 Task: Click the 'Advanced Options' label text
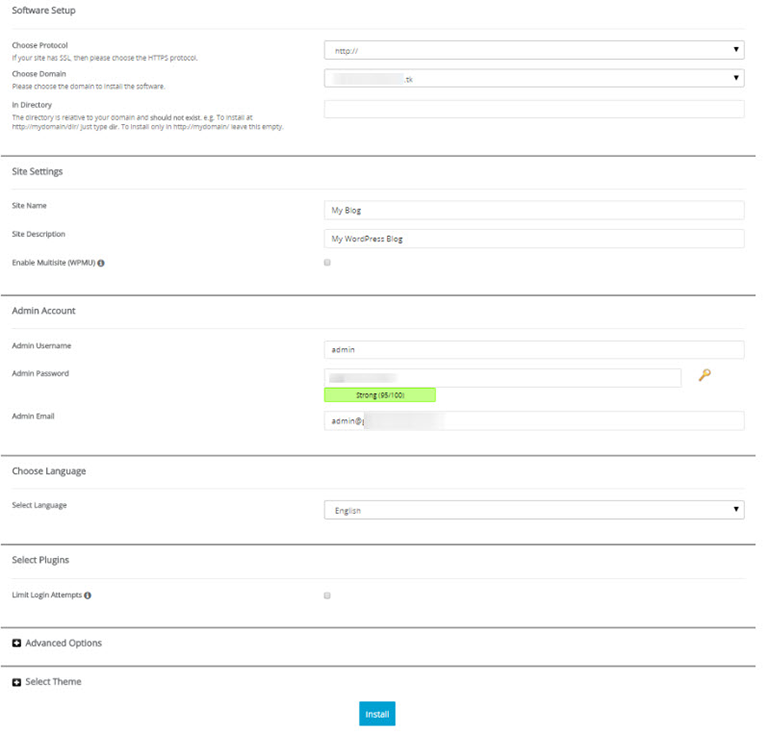tap(63, 643)
